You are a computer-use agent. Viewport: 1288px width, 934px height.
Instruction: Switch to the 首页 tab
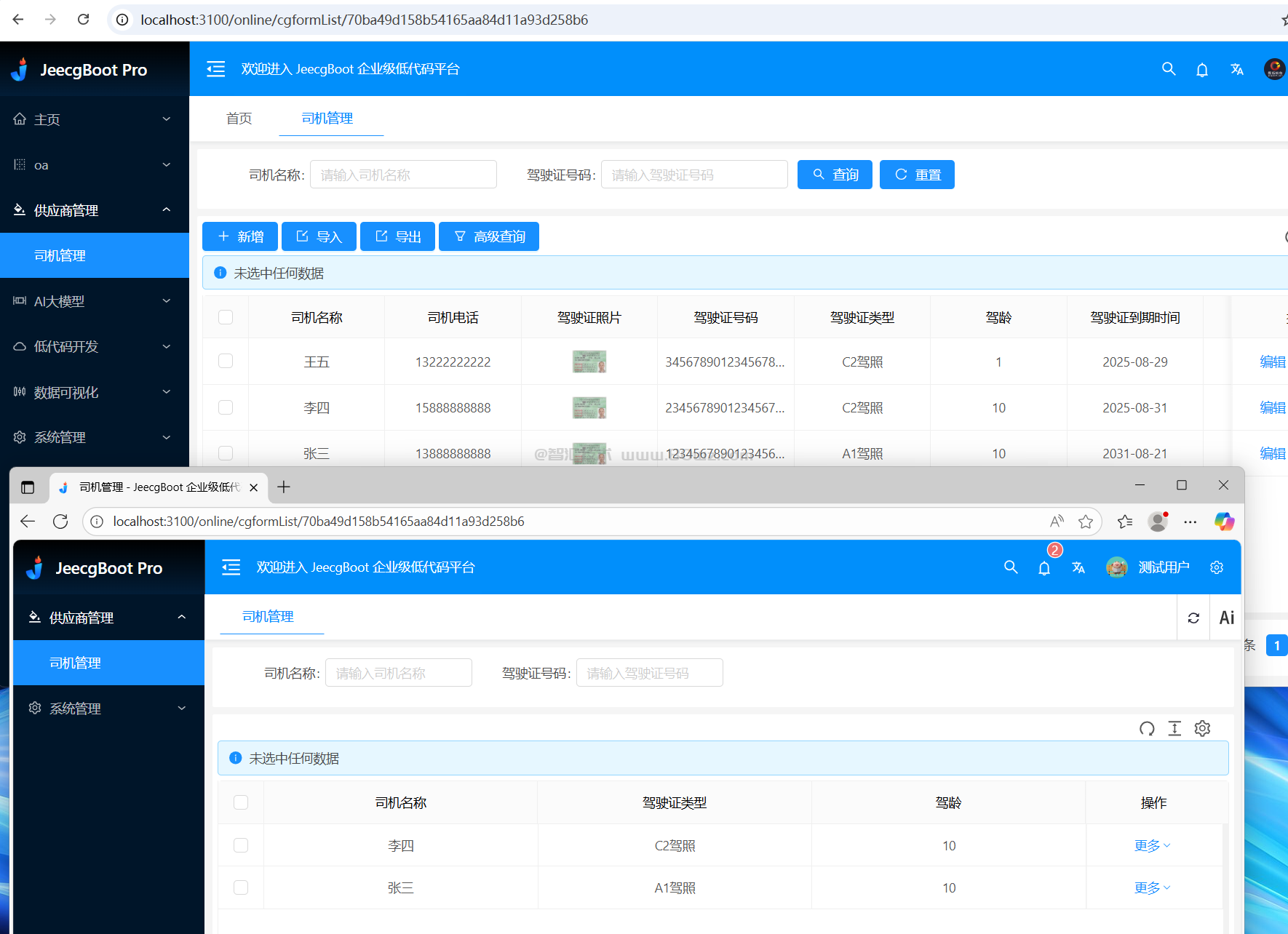[239, 119]
